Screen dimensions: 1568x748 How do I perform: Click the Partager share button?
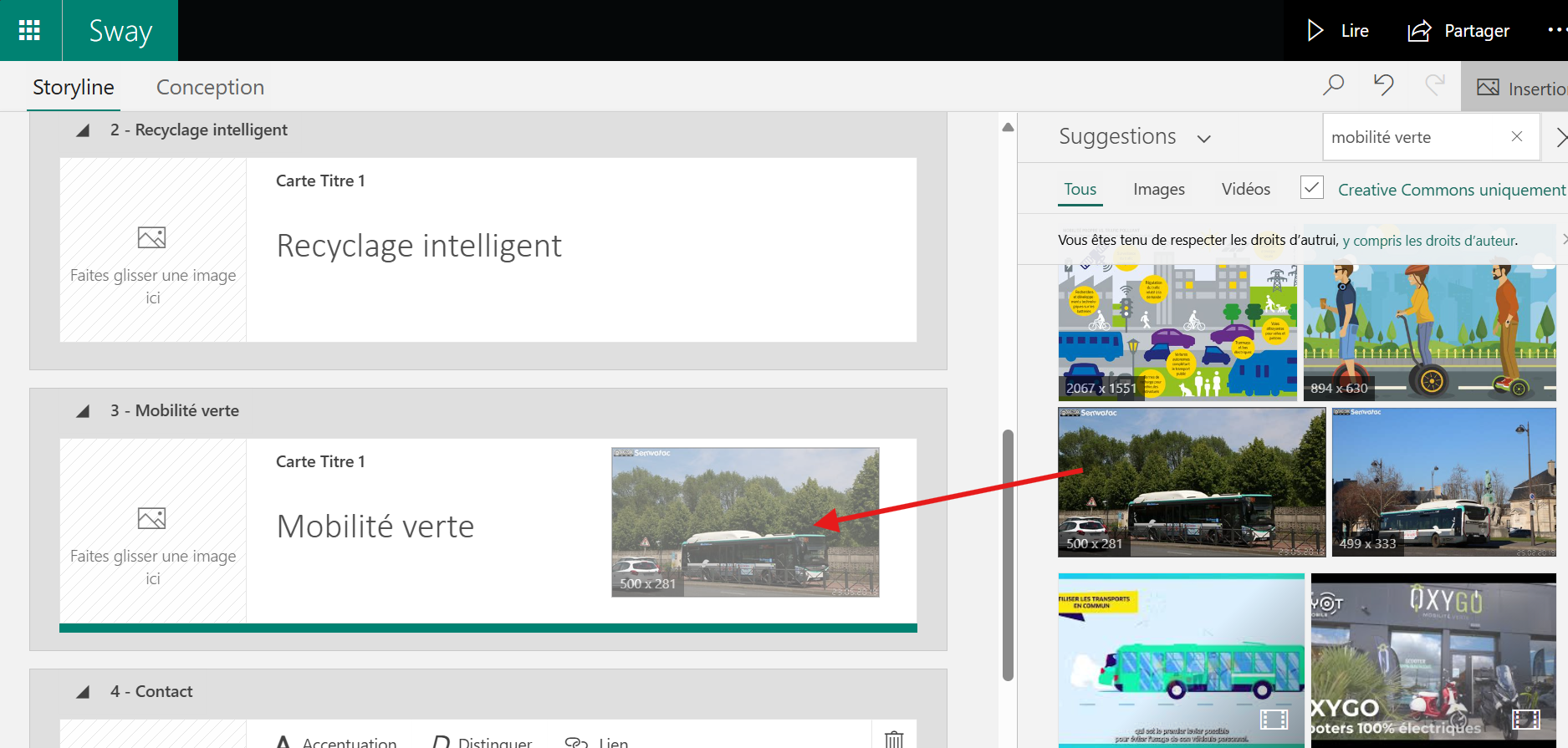(1458, 31)
